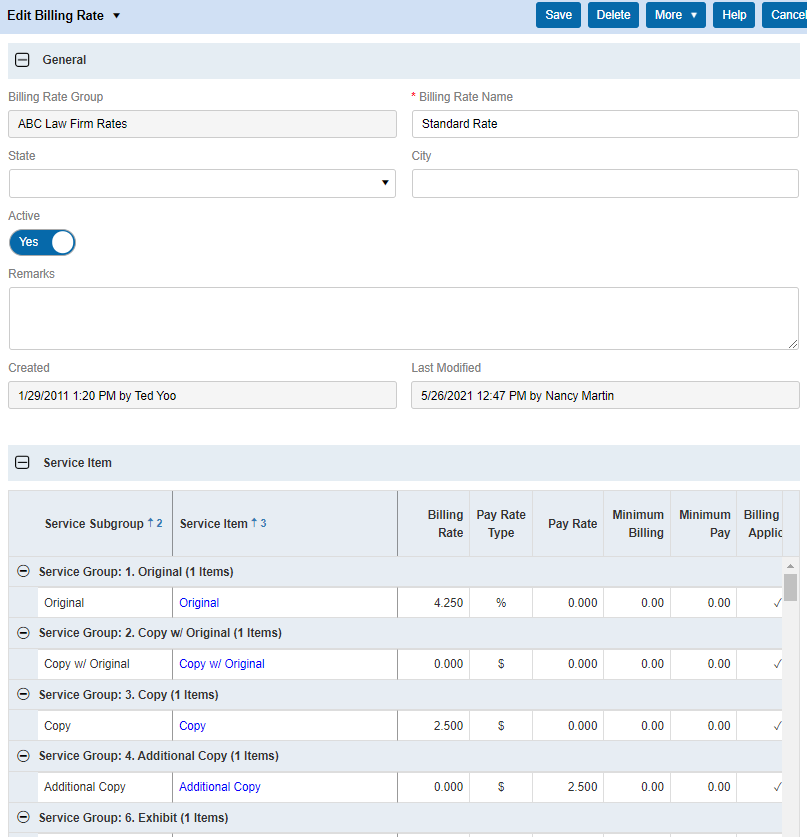Open the More dropdown

click(x=675, y=15)
